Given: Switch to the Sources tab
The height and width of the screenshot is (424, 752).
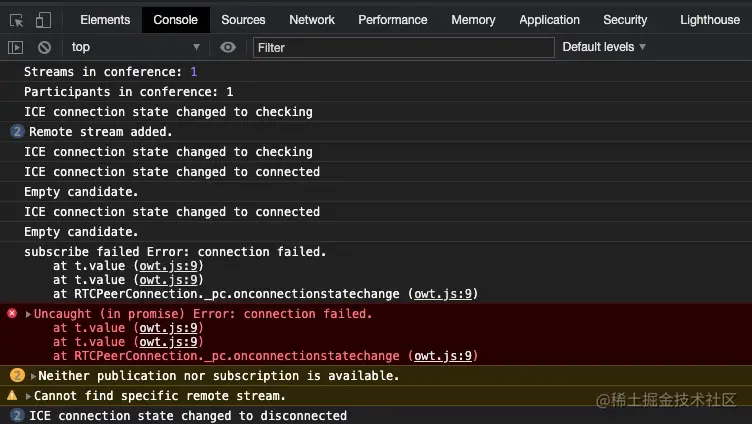Looking at the screenshot, I should pyautogui.click(x=243, y=20).
